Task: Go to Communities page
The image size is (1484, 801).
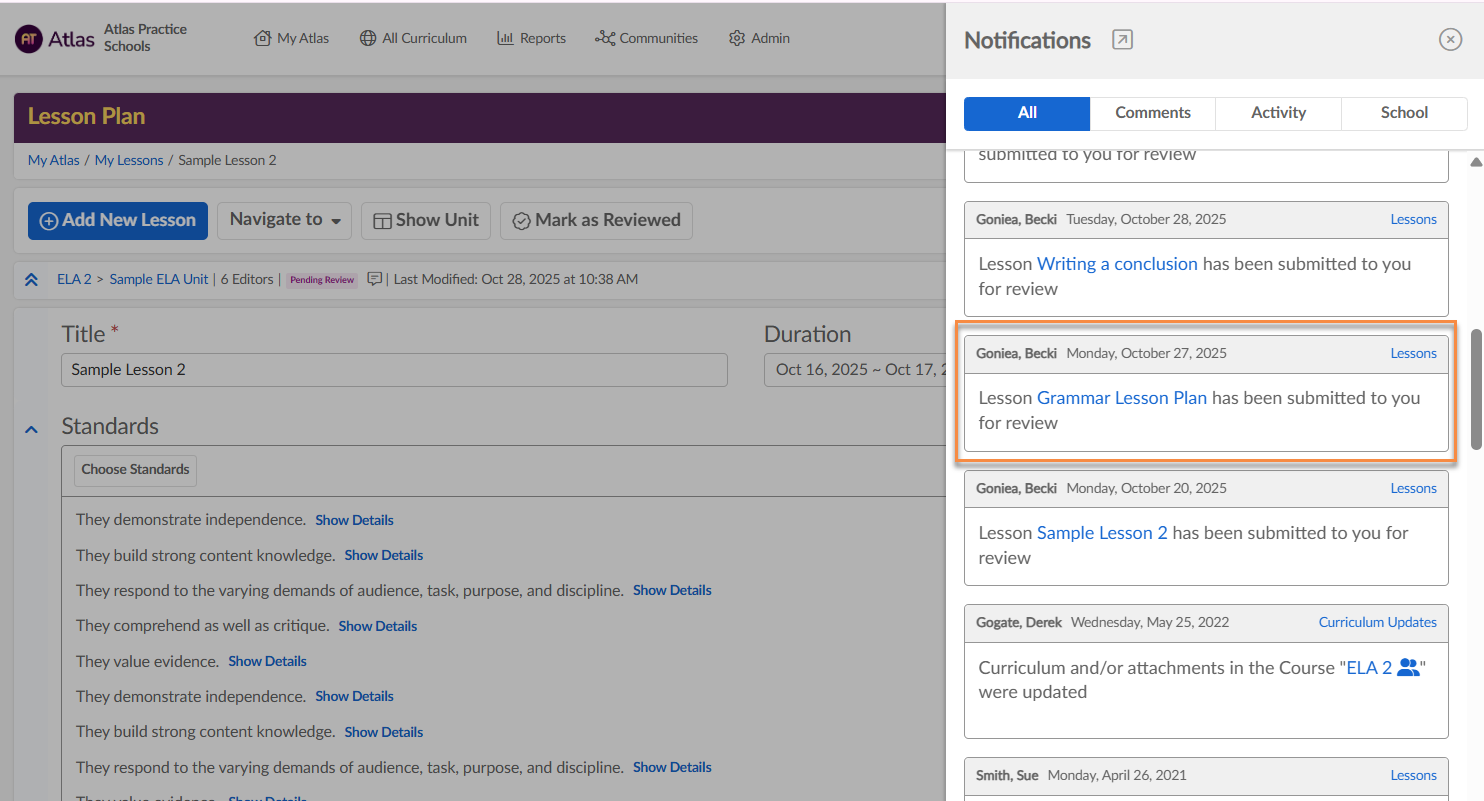Action: click(x=646, y=38)
